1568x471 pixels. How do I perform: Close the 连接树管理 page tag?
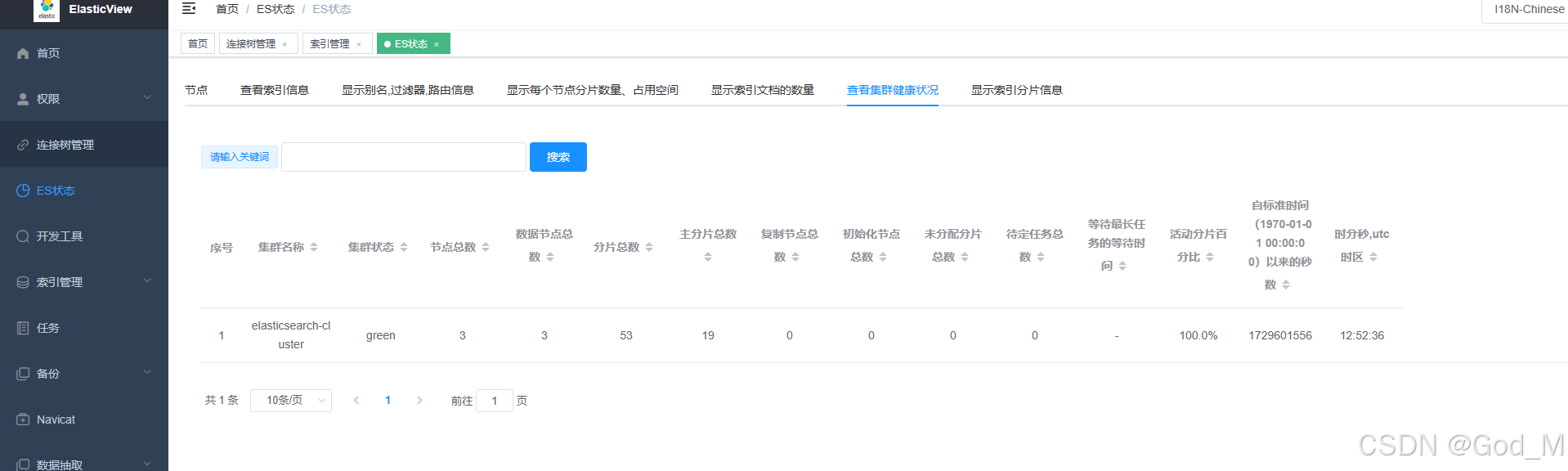[x=284, y=44]
